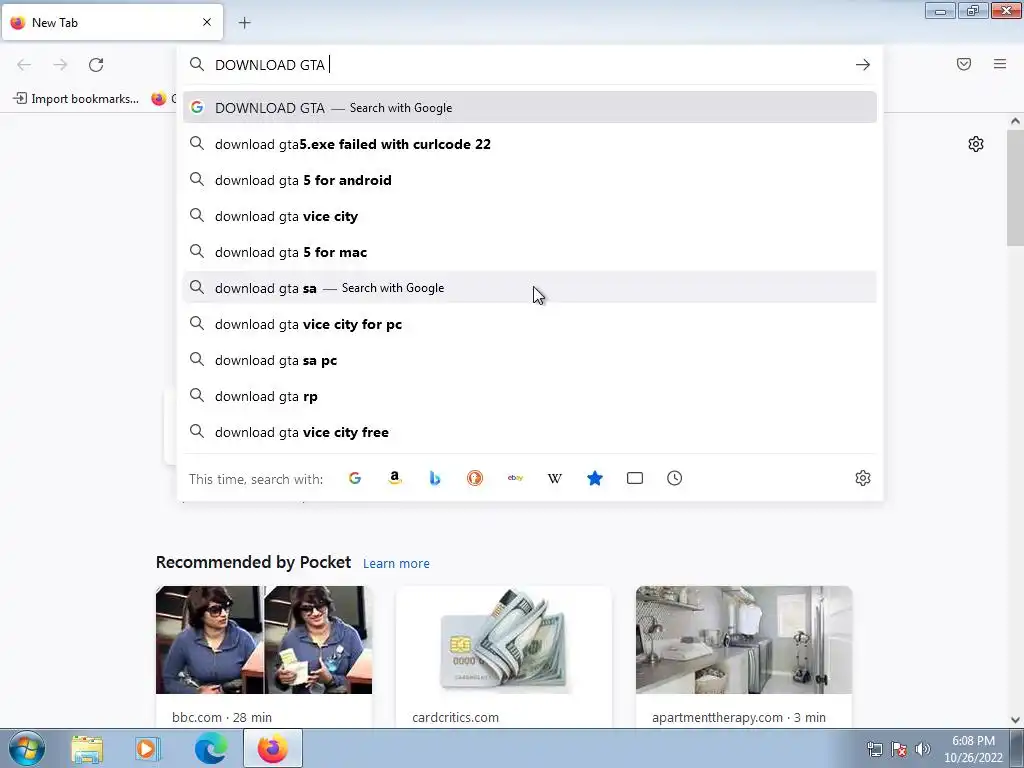This screenshot has height=768, width=1024.
Task: Search with DuckDuckGo one-off icon
Action: (x=475, y=478)
